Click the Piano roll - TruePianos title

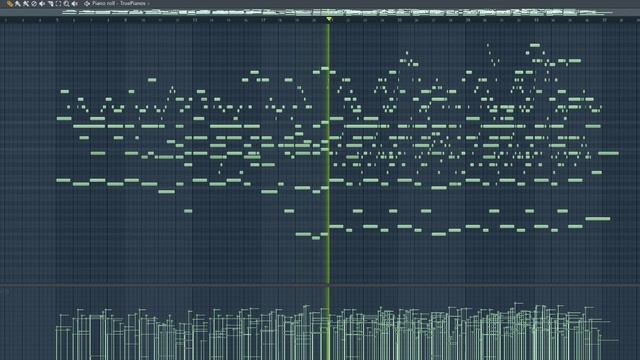[x=119, y=3]
